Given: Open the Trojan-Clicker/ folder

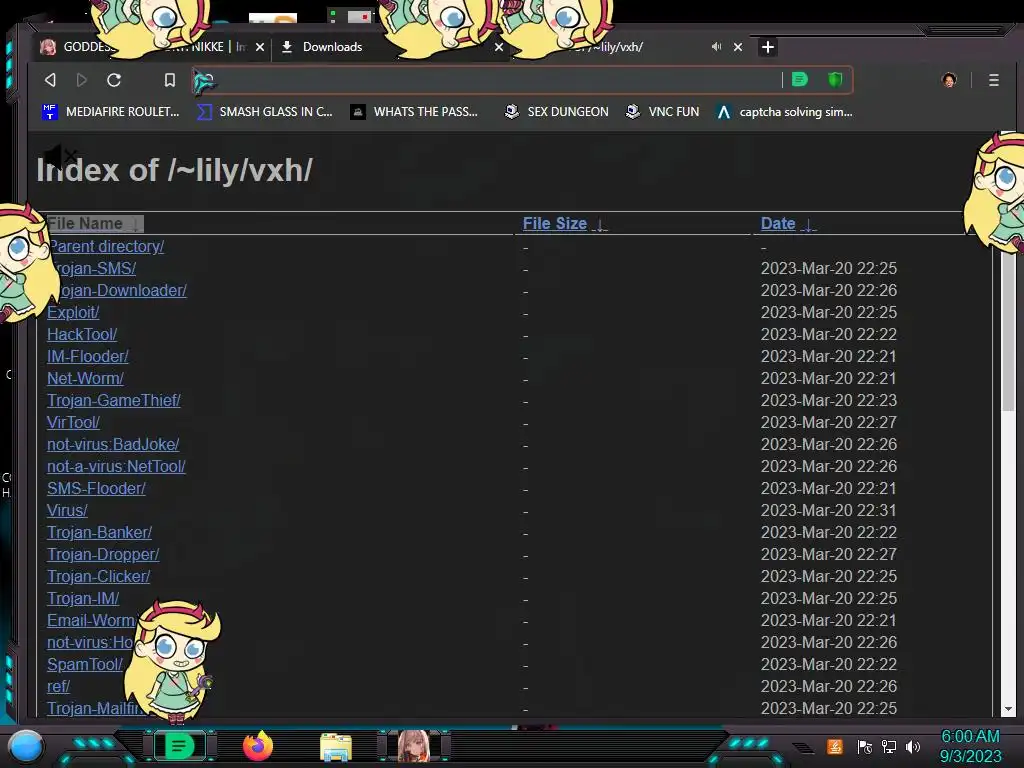Looking at the screenshot, I should click(x=99, y=577).
